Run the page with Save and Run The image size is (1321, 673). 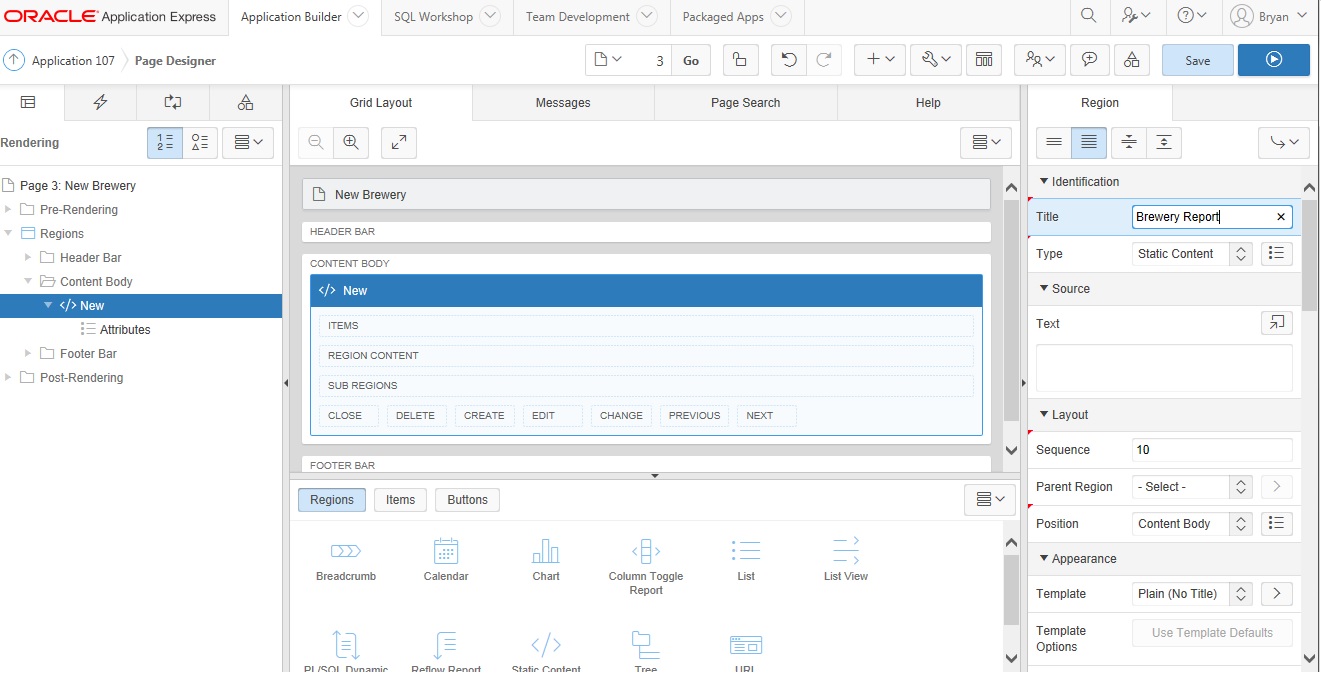(x=1273, y=60)
